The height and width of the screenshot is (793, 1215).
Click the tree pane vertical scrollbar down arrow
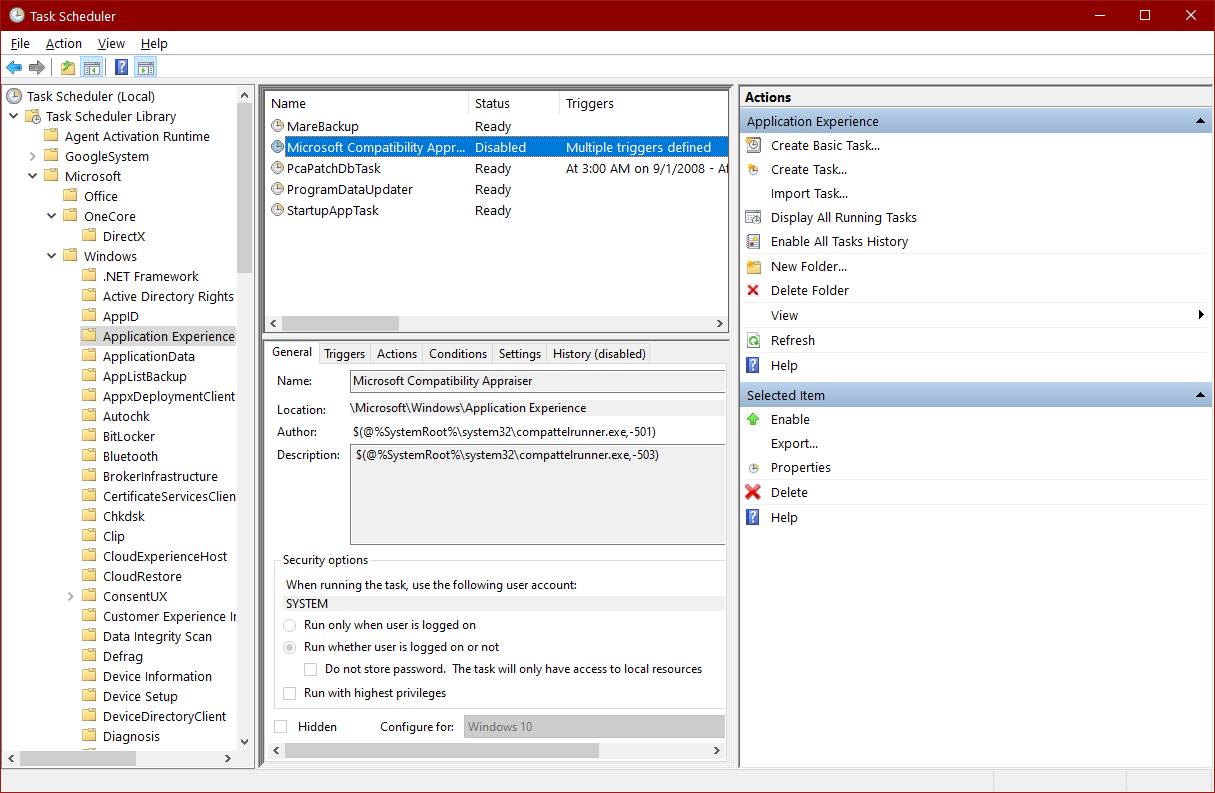[245, 741]
